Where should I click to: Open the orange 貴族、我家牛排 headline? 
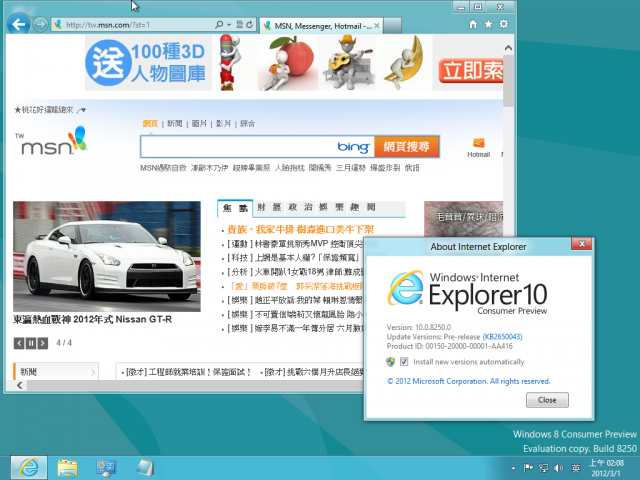pos(300,230)
